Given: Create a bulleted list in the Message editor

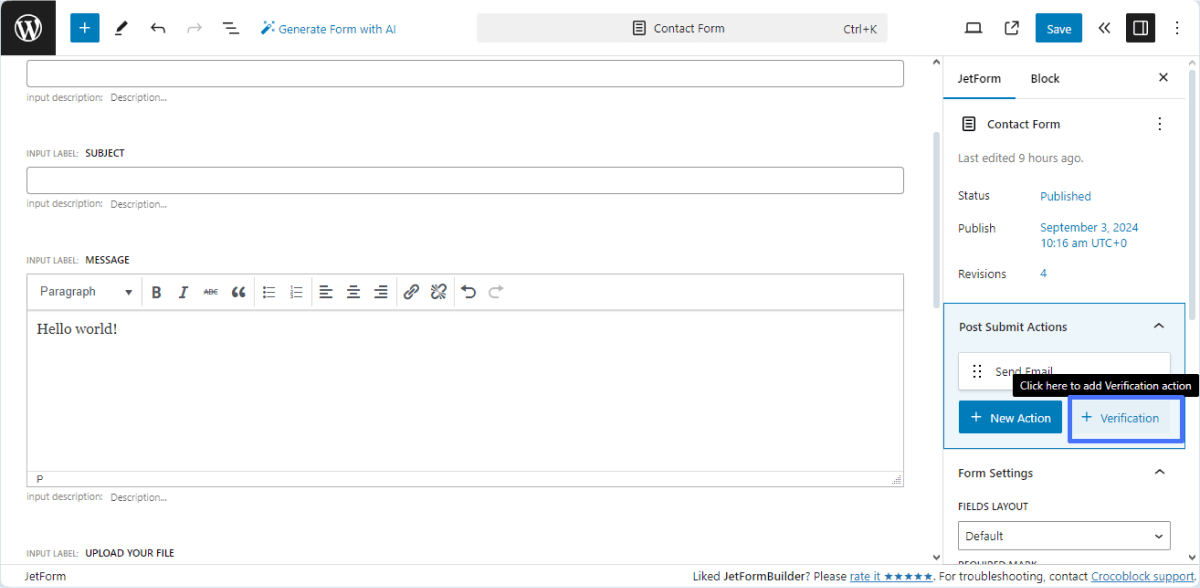Looking at the screenshot, I should pyautogui.click(x=268, y=291).
